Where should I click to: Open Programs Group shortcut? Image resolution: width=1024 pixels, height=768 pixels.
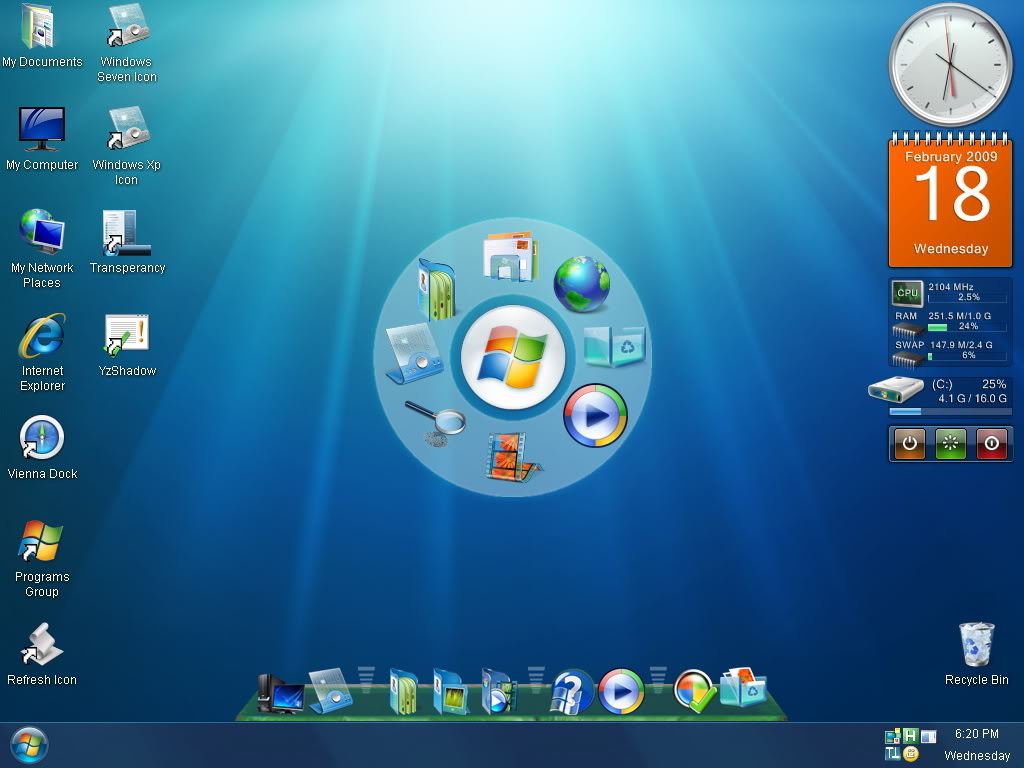42,558
